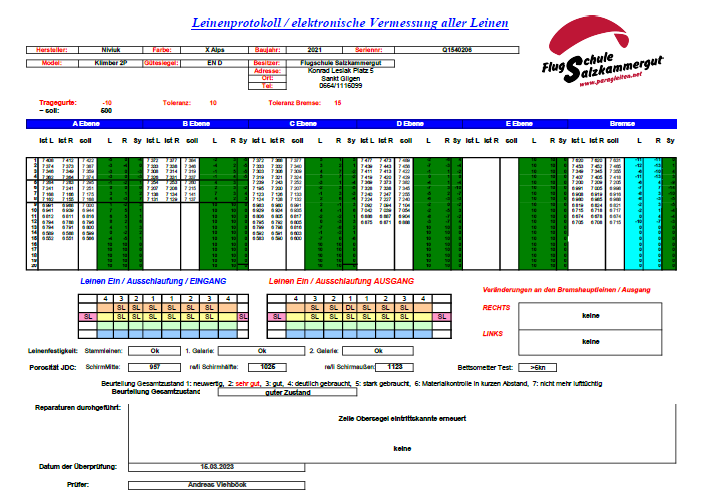Click the 'RECHTS' label

point(496,308)
